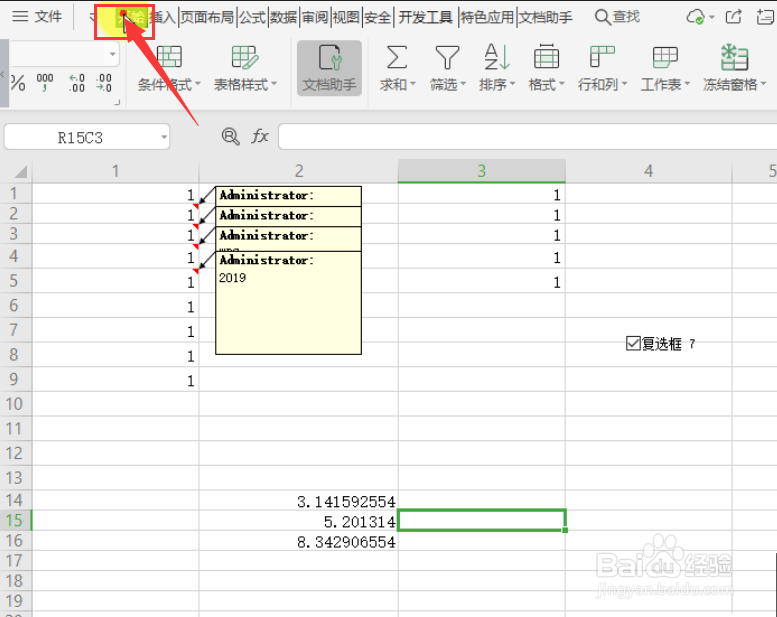Click cell containing 5.201314
The height and width of the screenshot is (617, 777).
coord(299,521)
